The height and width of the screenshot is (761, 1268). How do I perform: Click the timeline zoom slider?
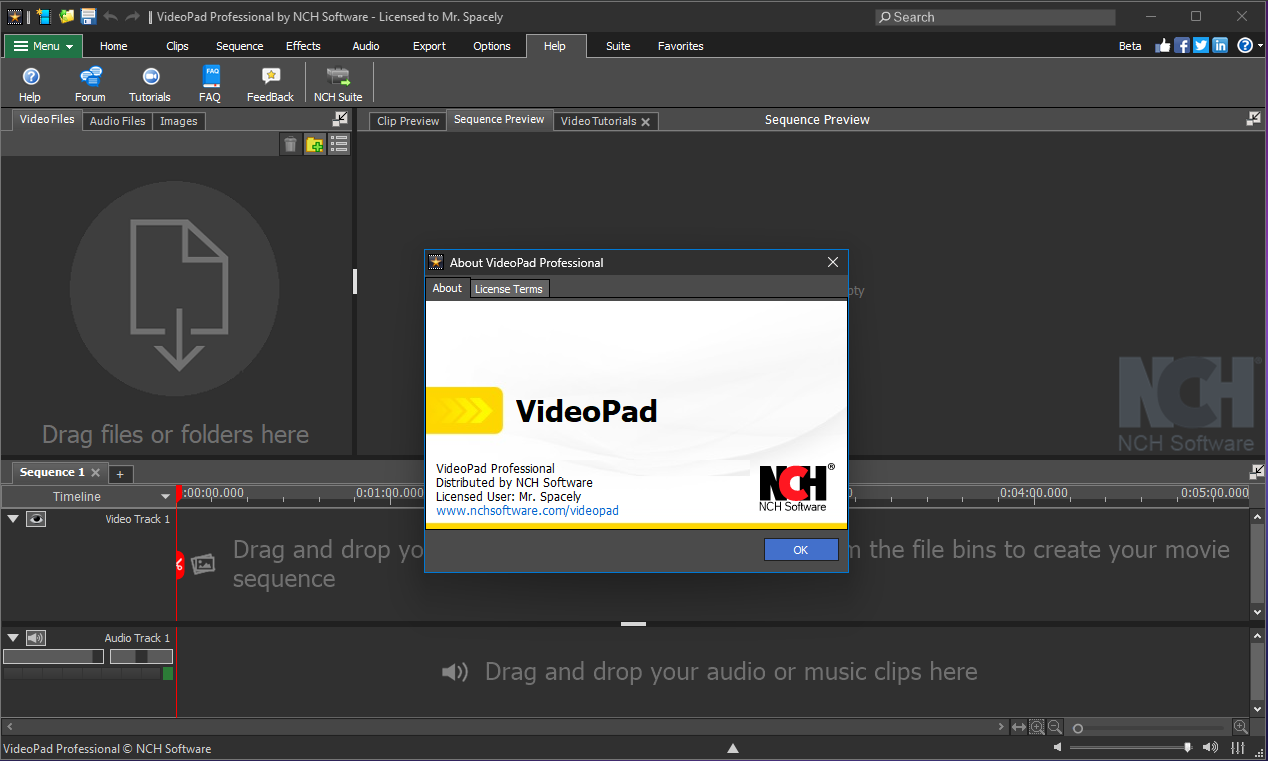[x=1148, y=728]
